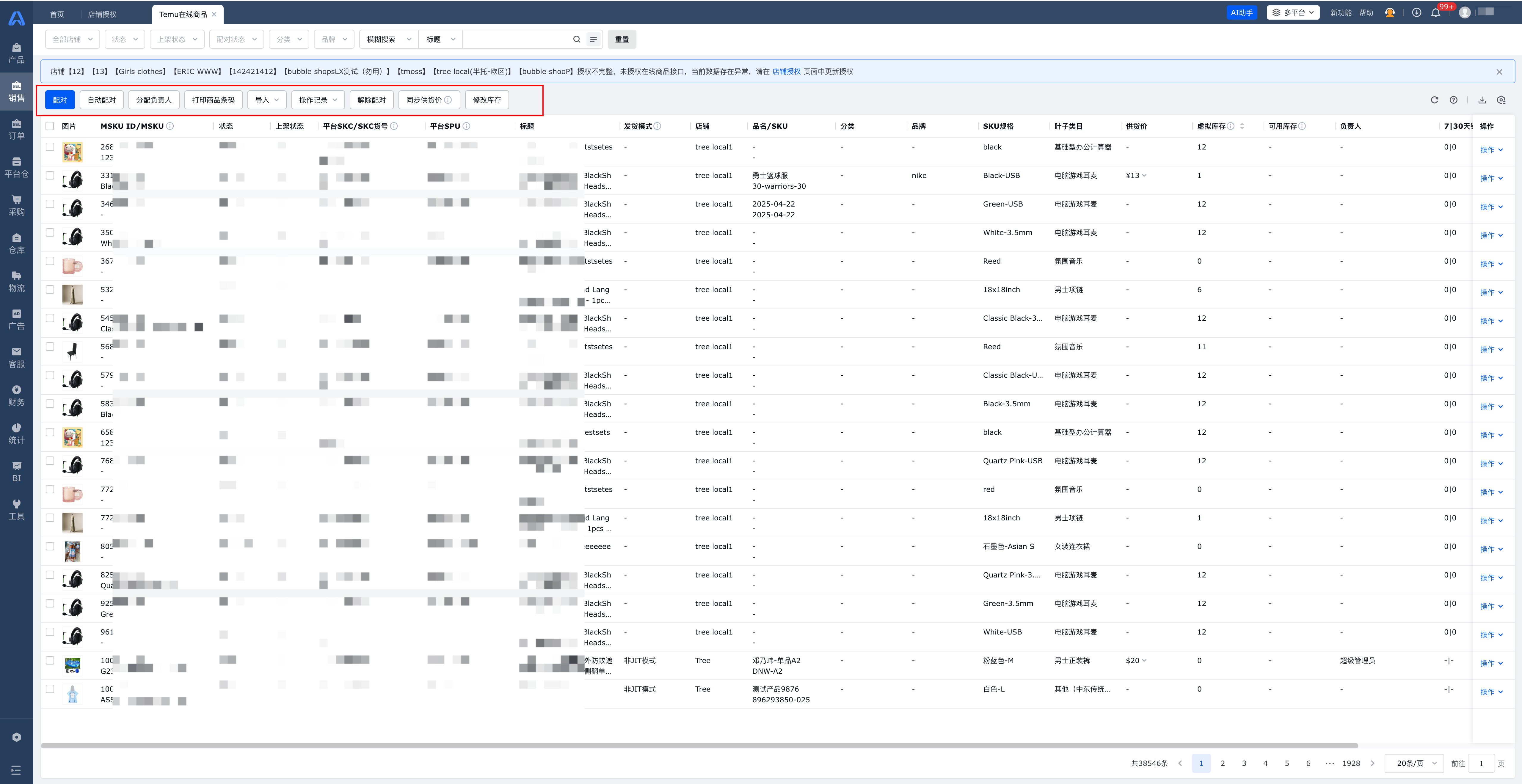Close the authorization warning banner

1499,72
